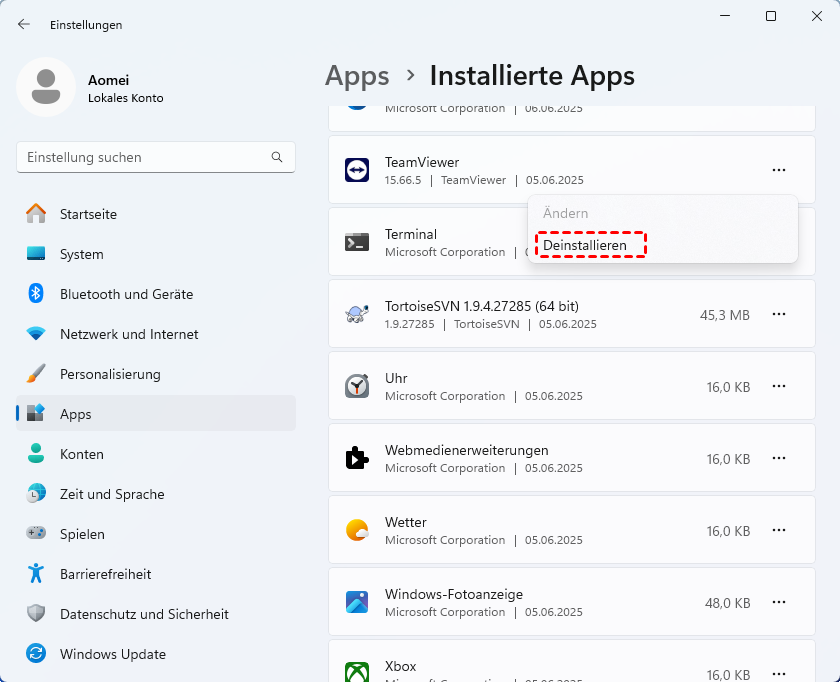Select Datenschutz und Sicherheit in sidebar
Screen dimensions: 840x682
pos(144,614)
